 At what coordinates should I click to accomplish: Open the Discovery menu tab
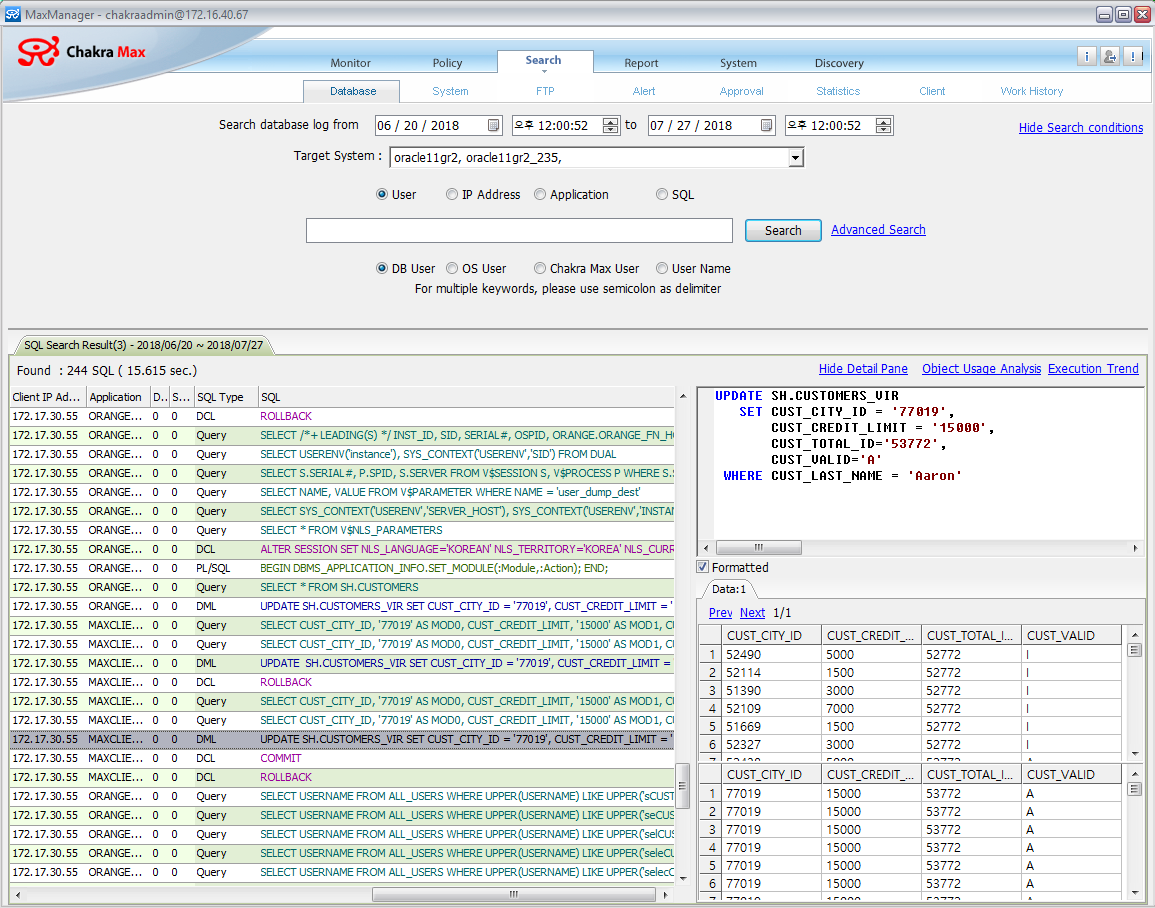click(839, 63)
